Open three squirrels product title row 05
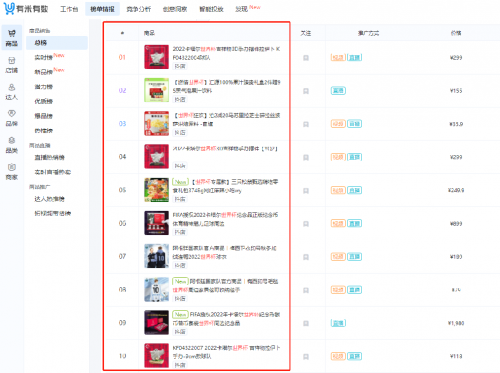500x373 pixels. (225, 186)
